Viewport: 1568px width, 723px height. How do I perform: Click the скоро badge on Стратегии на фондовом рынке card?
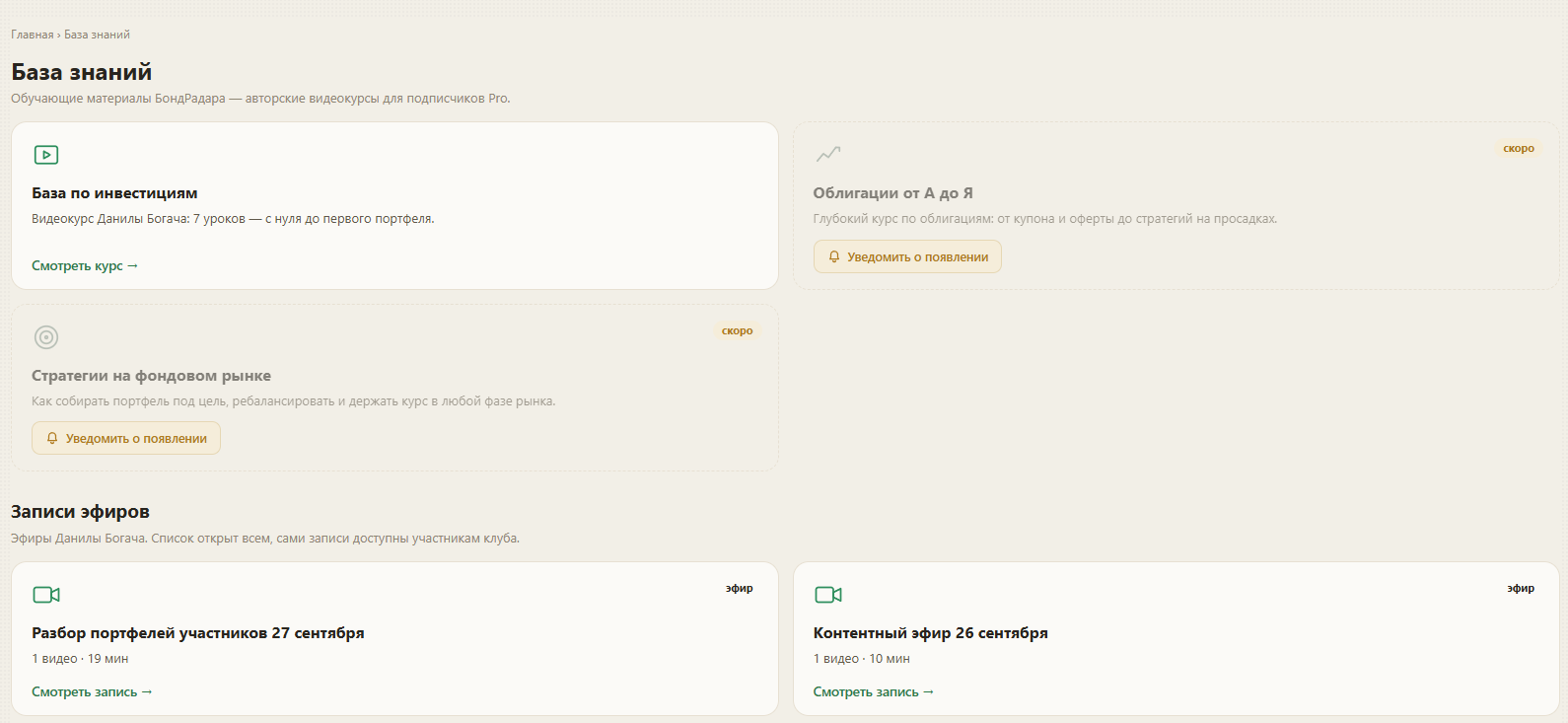(738, 331)
